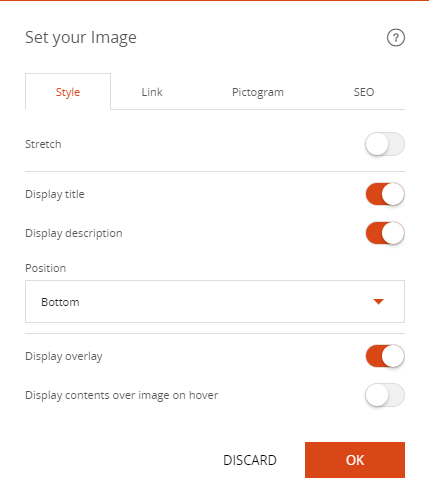Click the Display overlay label text
This screenshot has height=503, width=429.
click(64, 356)
